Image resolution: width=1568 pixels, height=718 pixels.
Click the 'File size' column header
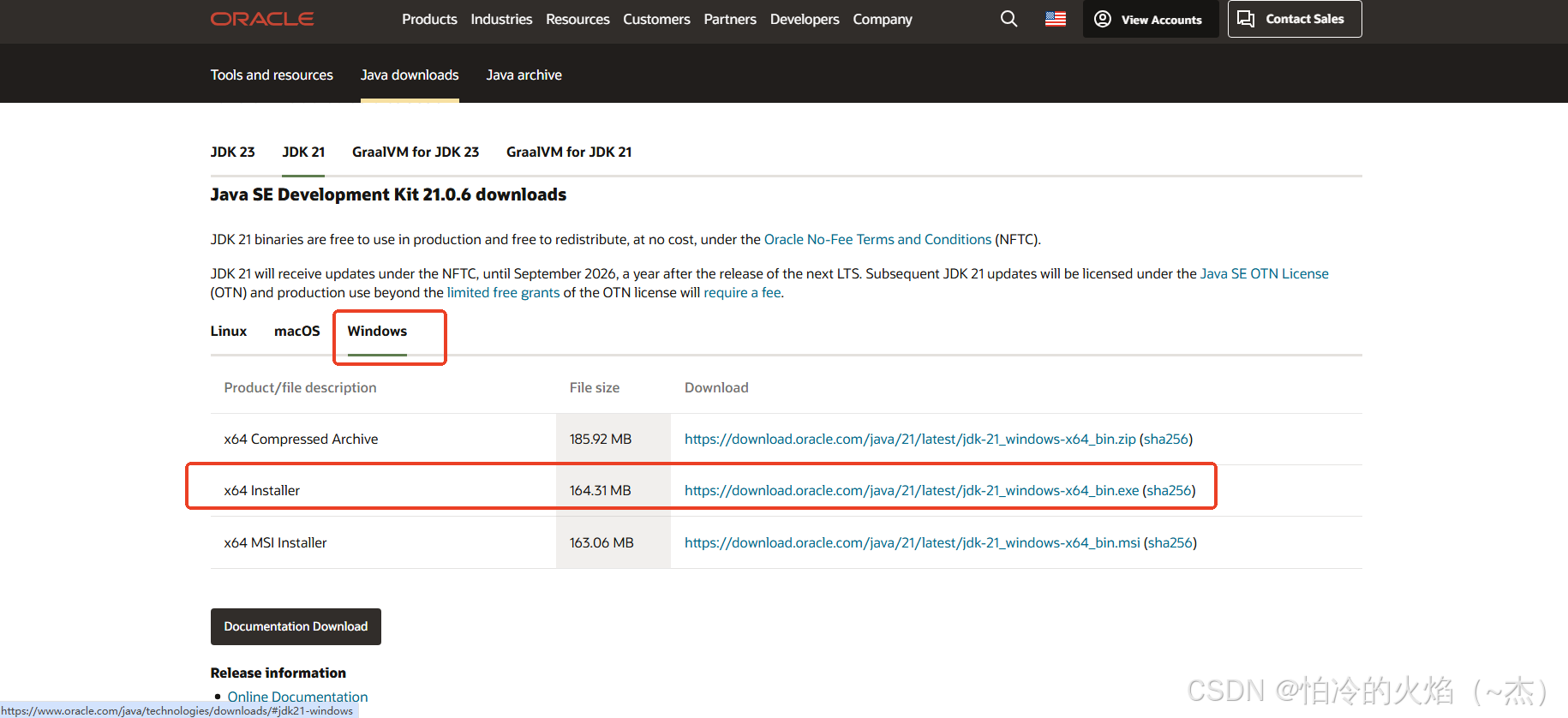(595, 387)
